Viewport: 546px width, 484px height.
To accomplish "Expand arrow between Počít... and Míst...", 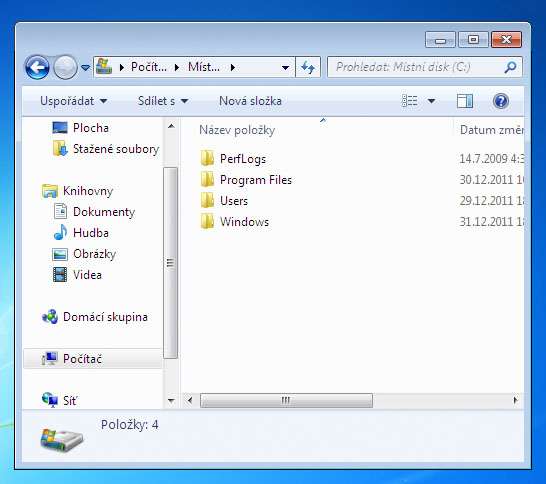I will tap(177, 67).
